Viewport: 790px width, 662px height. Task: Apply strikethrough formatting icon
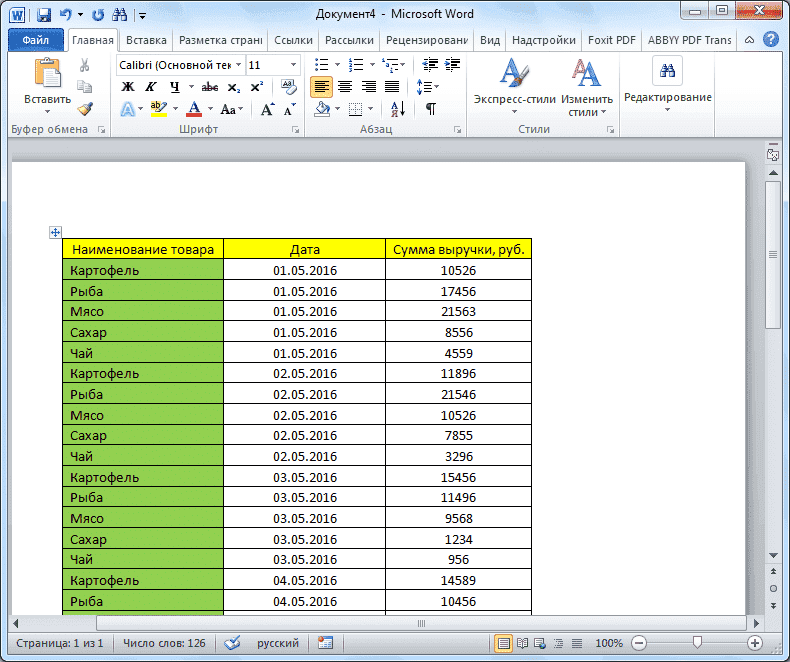point(210,87)
